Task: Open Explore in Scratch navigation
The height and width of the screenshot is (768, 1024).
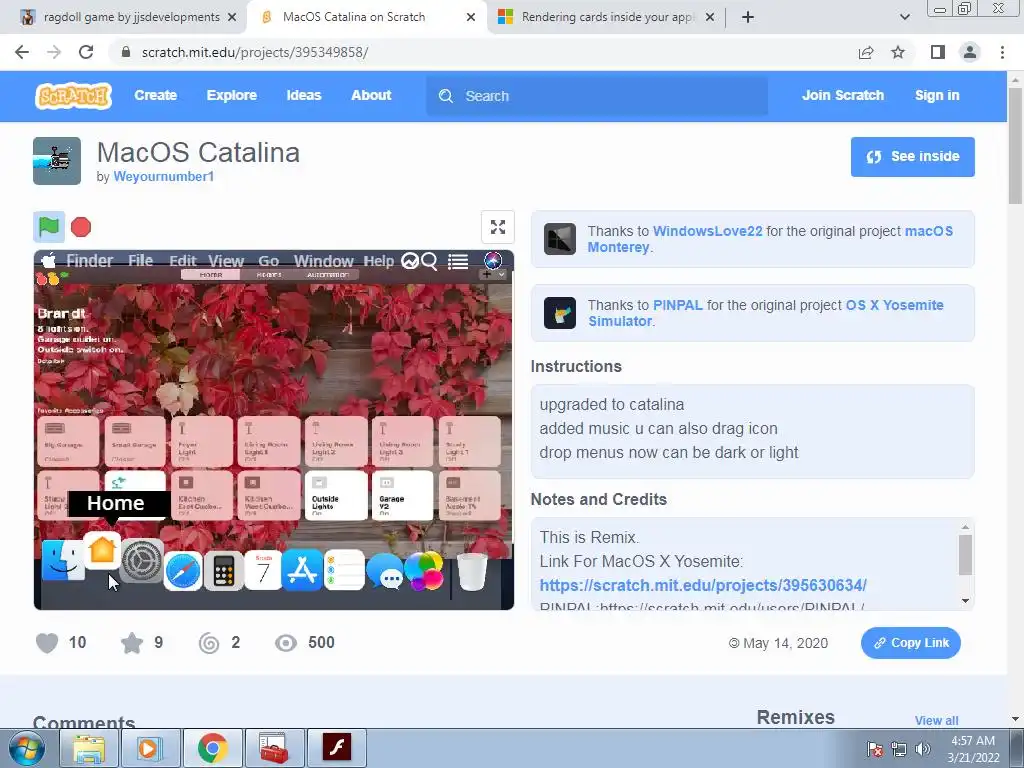Action: 232,95
